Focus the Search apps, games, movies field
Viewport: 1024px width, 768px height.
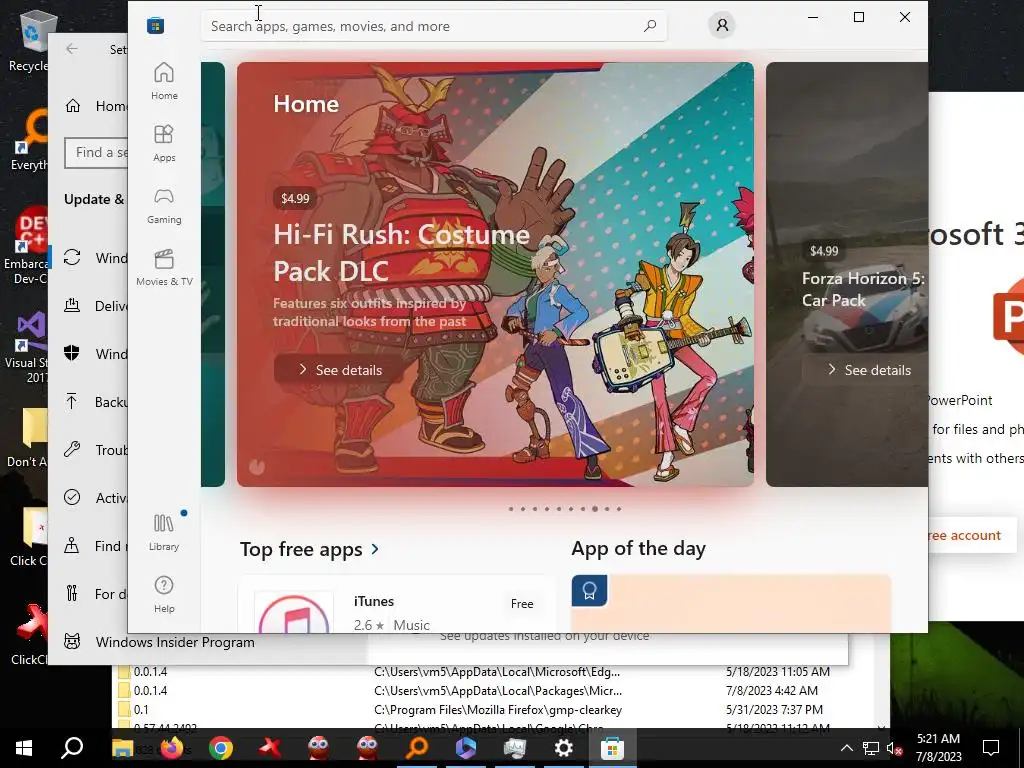click(x=434, y=26)
